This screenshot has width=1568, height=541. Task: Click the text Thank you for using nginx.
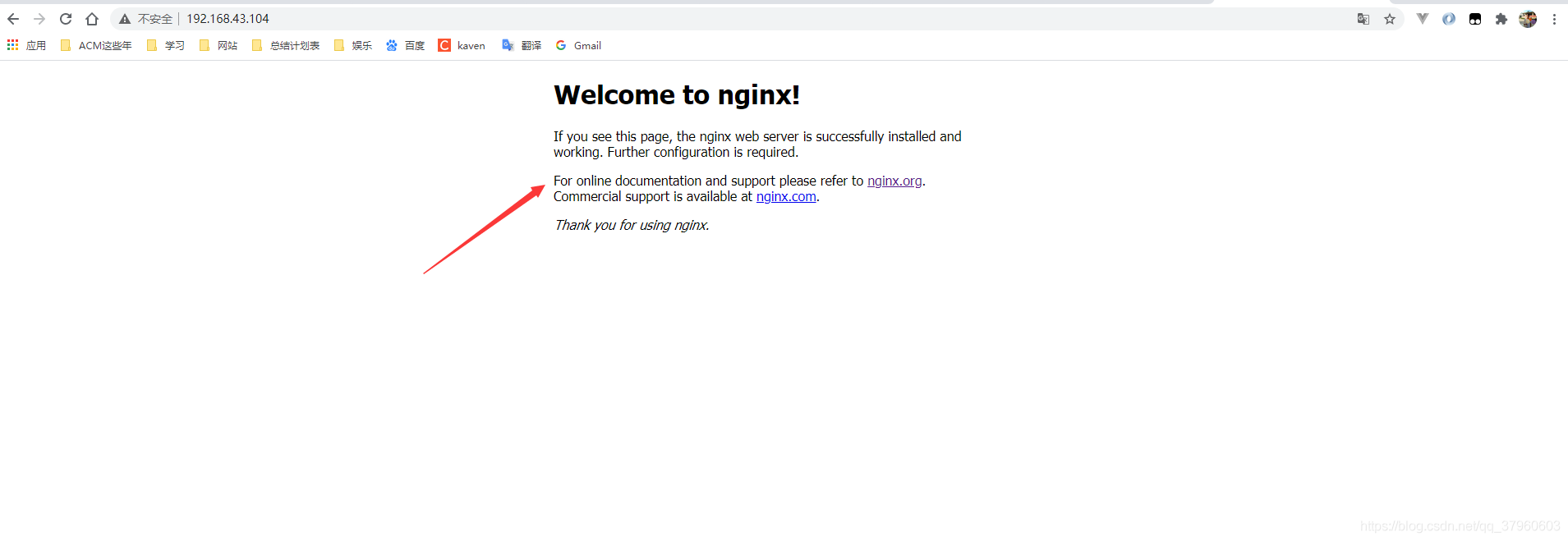click(x=632, y=225)
